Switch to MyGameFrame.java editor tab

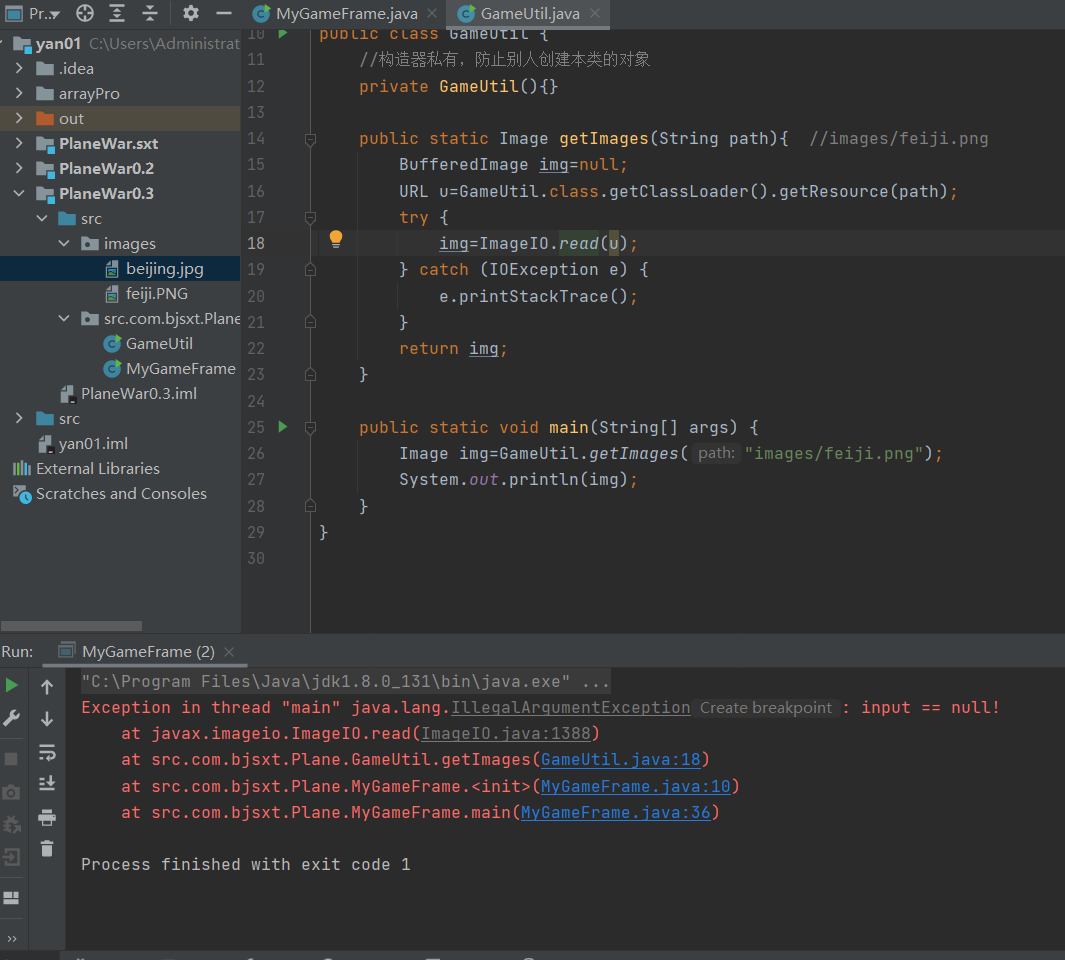(x=346, y=14)
